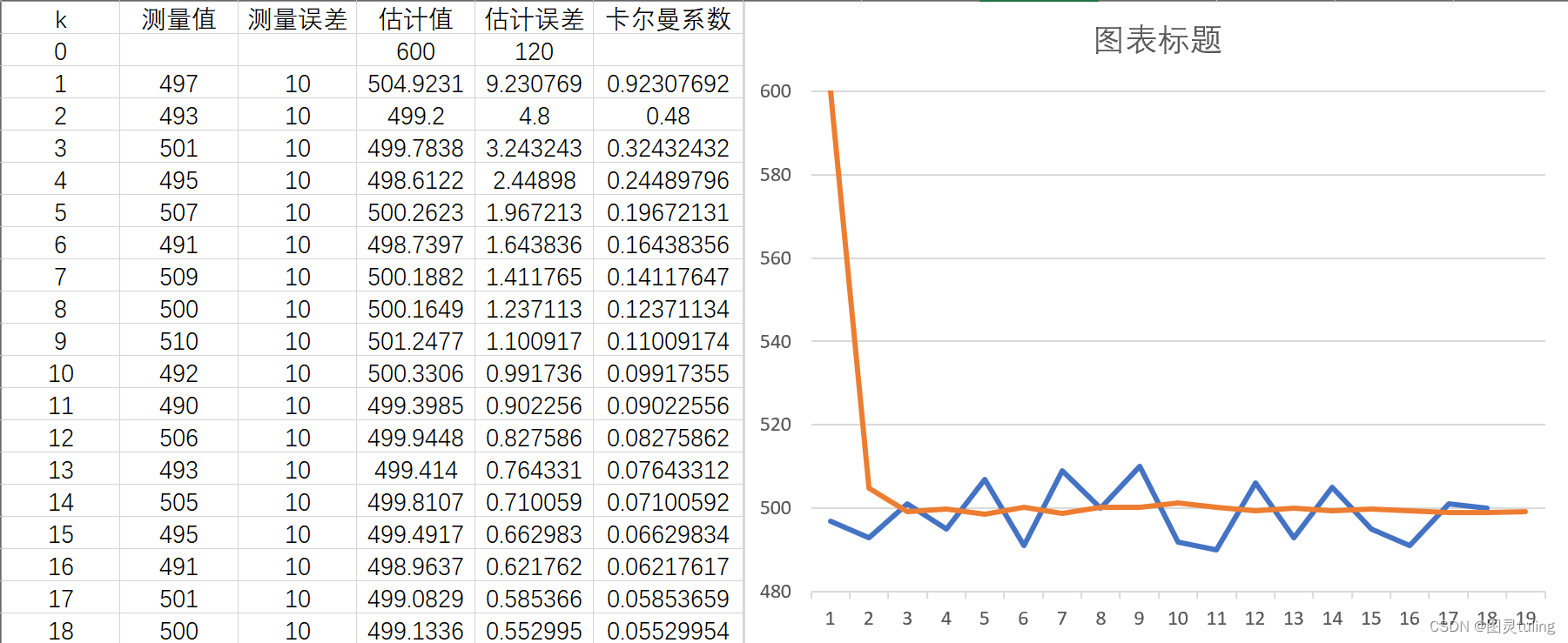Image resolution: width=1568 pixels, height=643 pixels.
Task: Select the measurement cell 506
Action: [x=178, y=438]
